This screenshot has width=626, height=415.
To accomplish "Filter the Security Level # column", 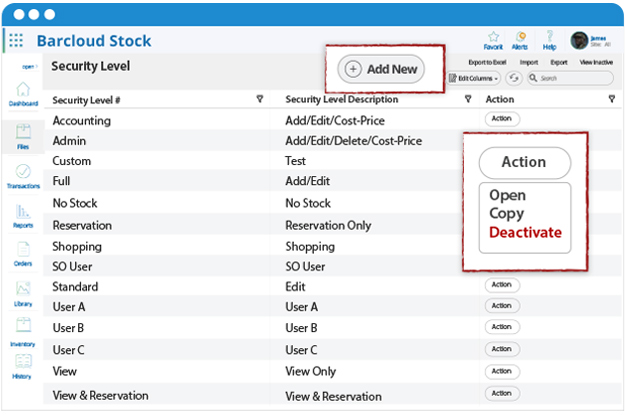I will pos(260,99).
